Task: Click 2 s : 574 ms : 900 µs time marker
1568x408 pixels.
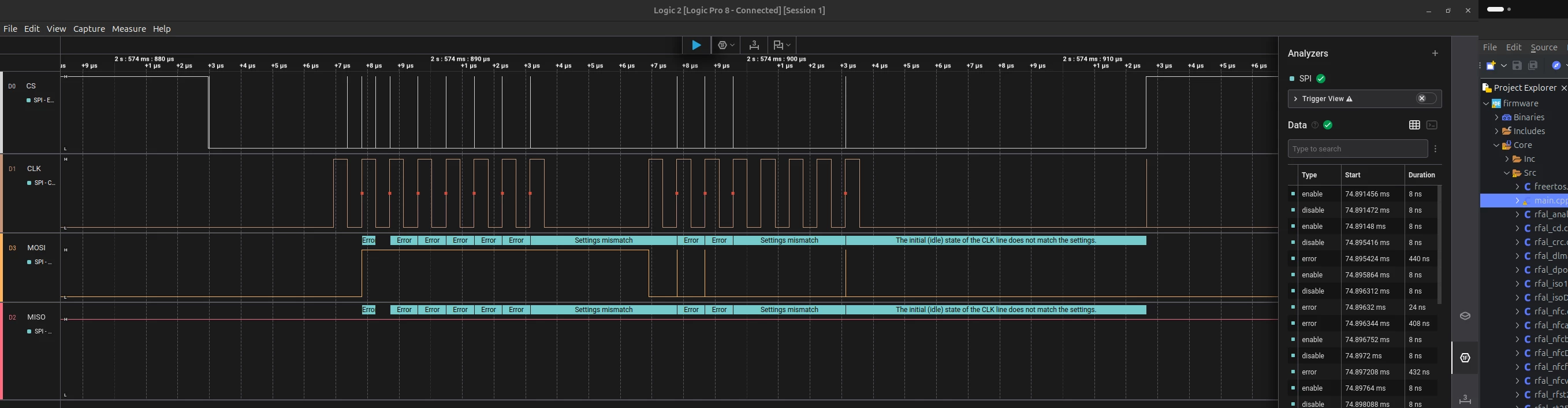Action: (776, 59)
